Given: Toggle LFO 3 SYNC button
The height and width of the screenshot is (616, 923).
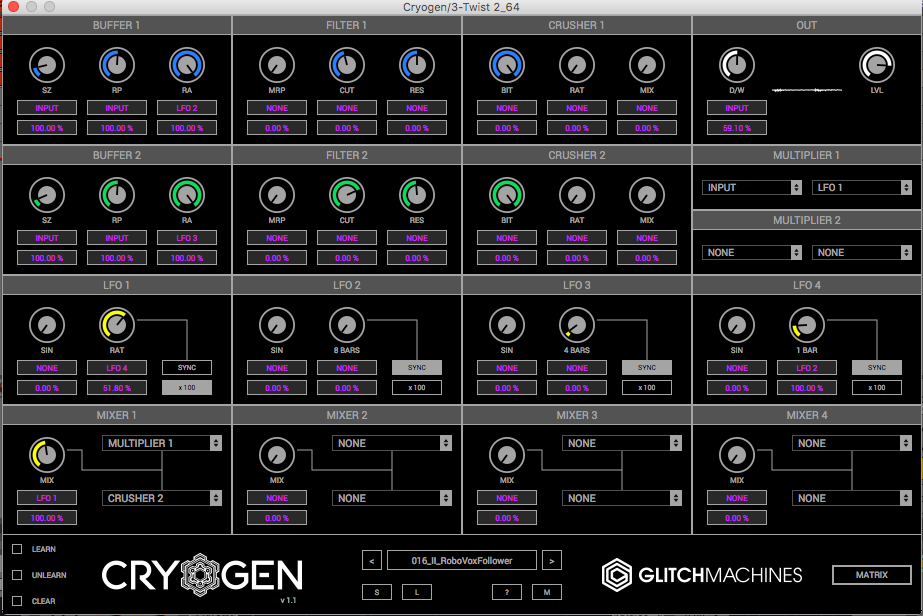Looking at the screenshot, I should [x=647, y=367].
